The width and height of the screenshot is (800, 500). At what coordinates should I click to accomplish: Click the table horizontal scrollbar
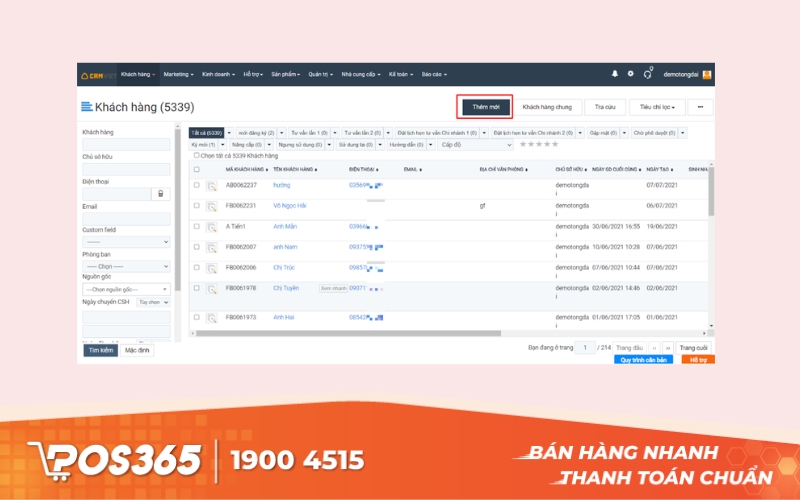point(348,333)
